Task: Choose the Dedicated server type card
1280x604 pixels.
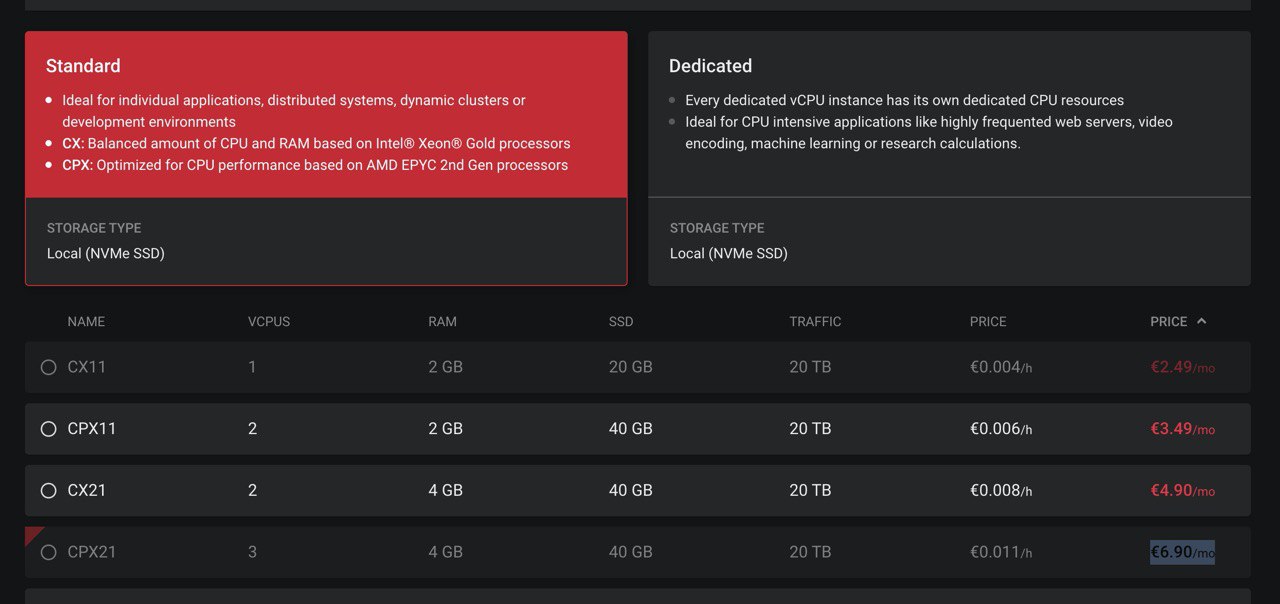Action: click(949, 158)
